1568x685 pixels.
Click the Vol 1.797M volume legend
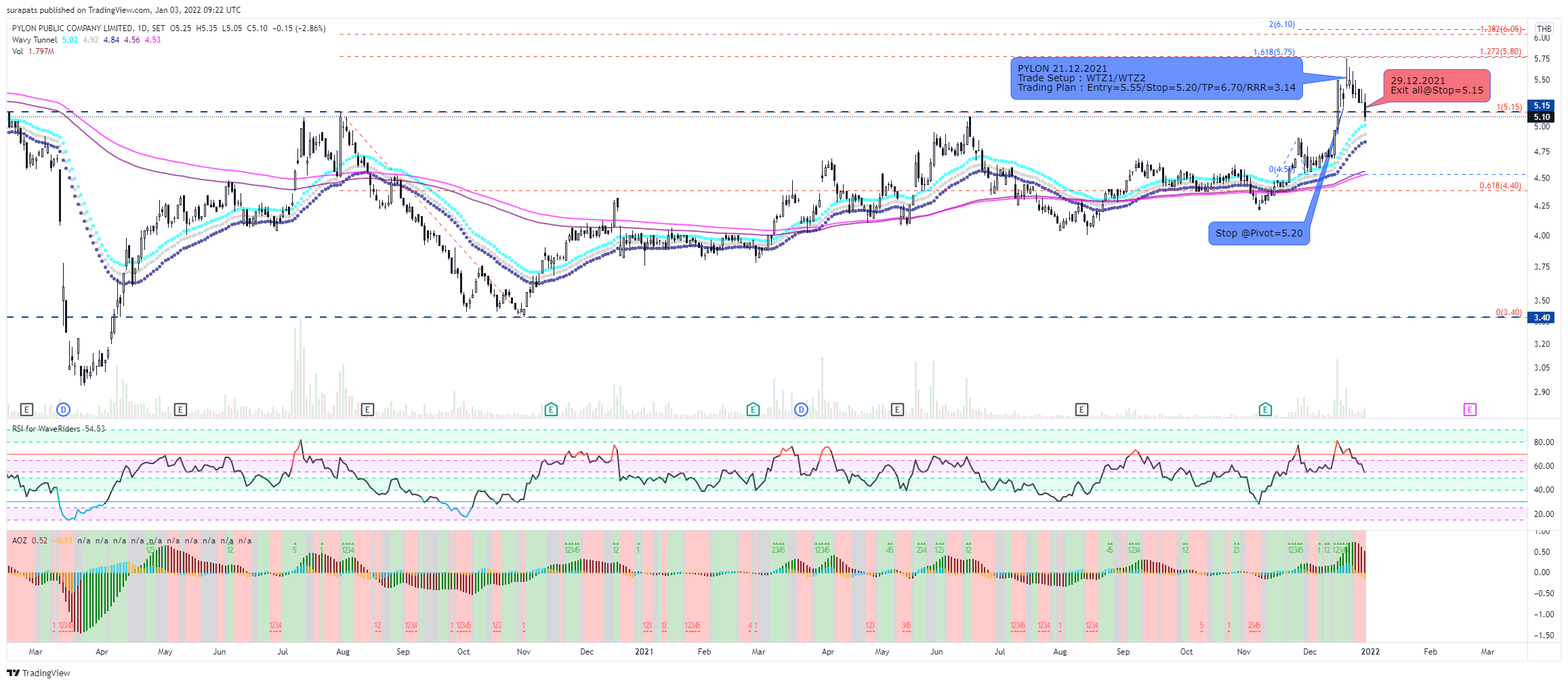point(33,51)
